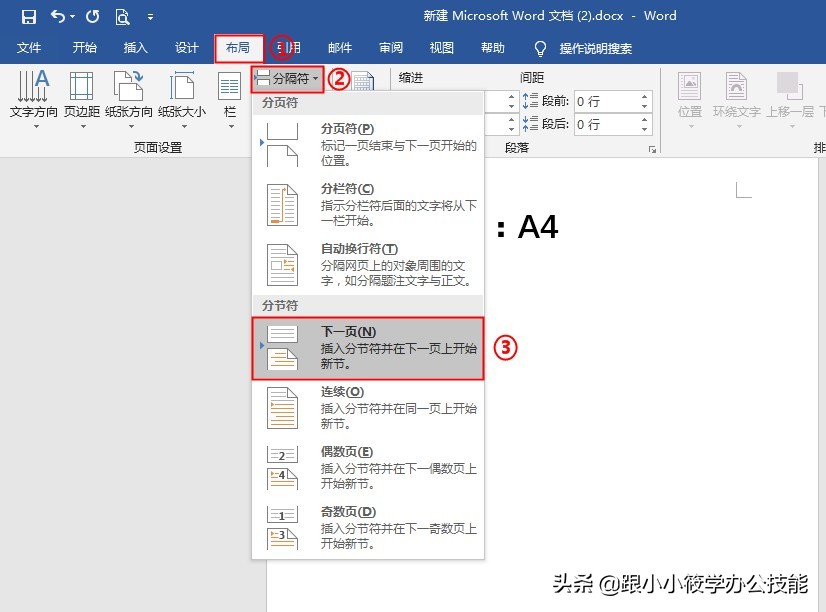Image resolution: width=826 pixels, height=612 pixels.
Task: Open the 视图 View tab
Action: pos(441,47)
